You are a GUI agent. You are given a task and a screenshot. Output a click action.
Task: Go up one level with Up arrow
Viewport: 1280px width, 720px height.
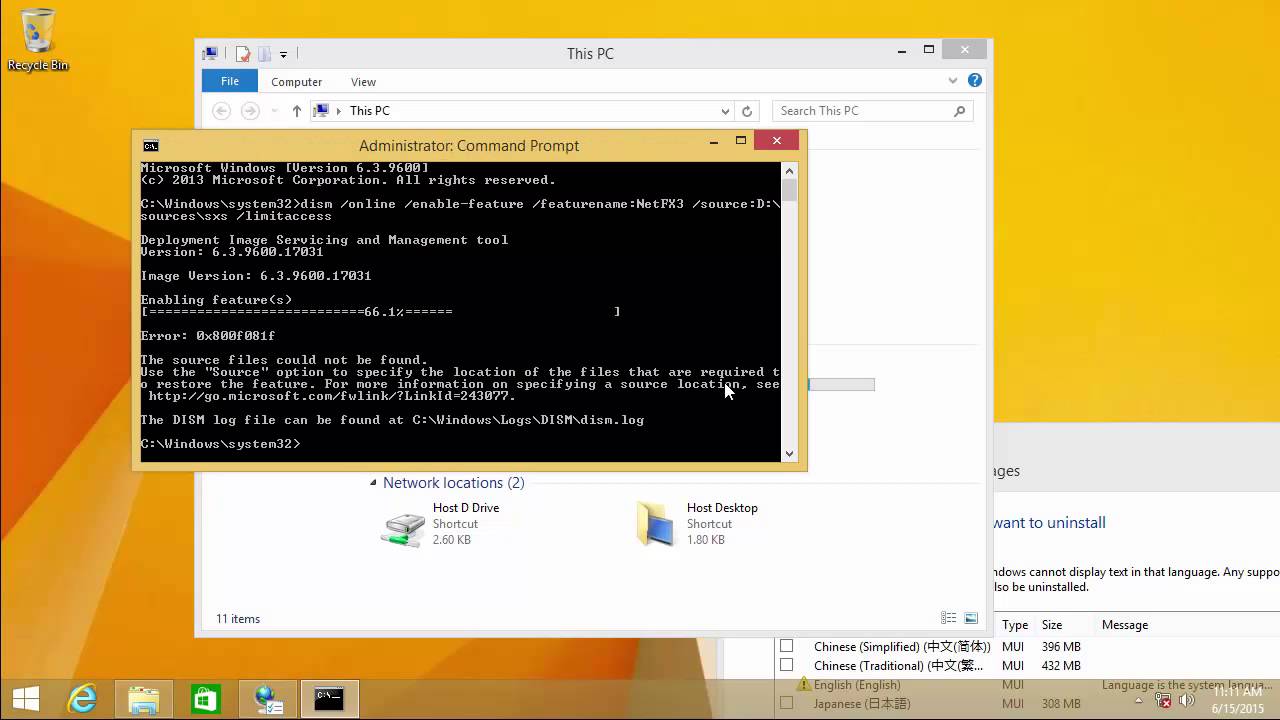click(297, 111)
